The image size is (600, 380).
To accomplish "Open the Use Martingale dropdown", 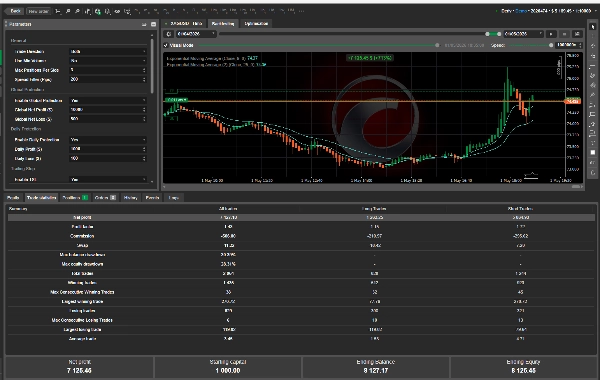I will (x=108, y=60).
